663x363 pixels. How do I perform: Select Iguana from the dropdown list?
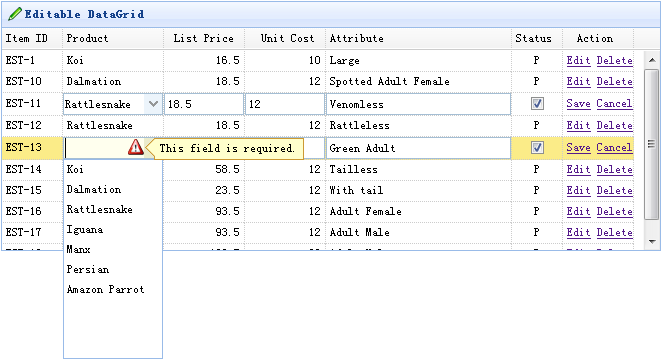click(85, 230)
